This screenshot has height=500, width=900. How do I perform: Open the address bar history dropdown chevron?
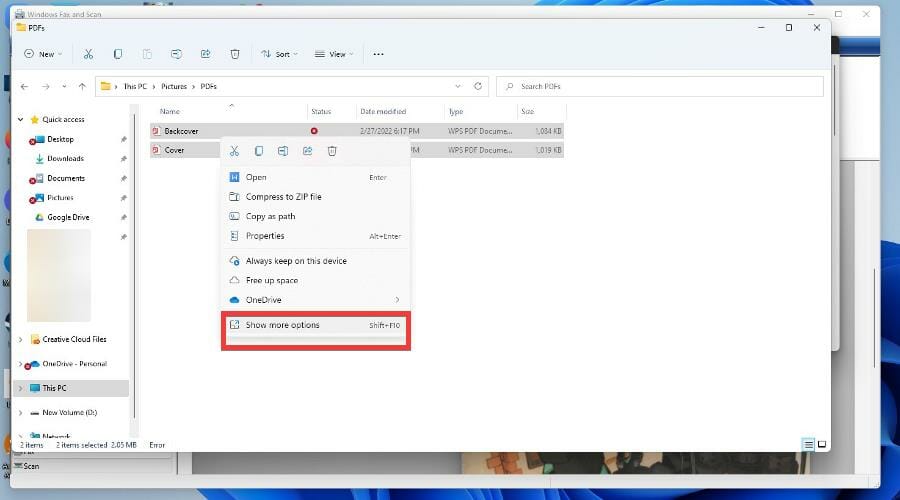(457, 86)
